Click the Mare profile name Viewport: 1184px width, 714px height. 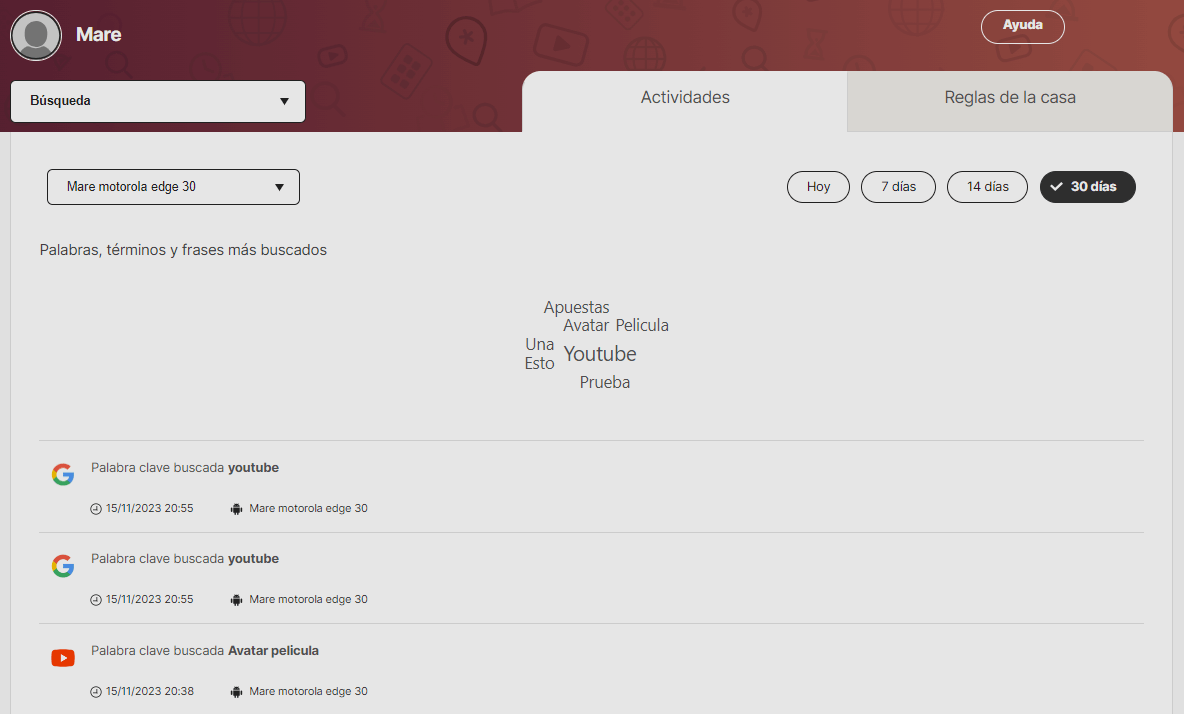[99, 35]
